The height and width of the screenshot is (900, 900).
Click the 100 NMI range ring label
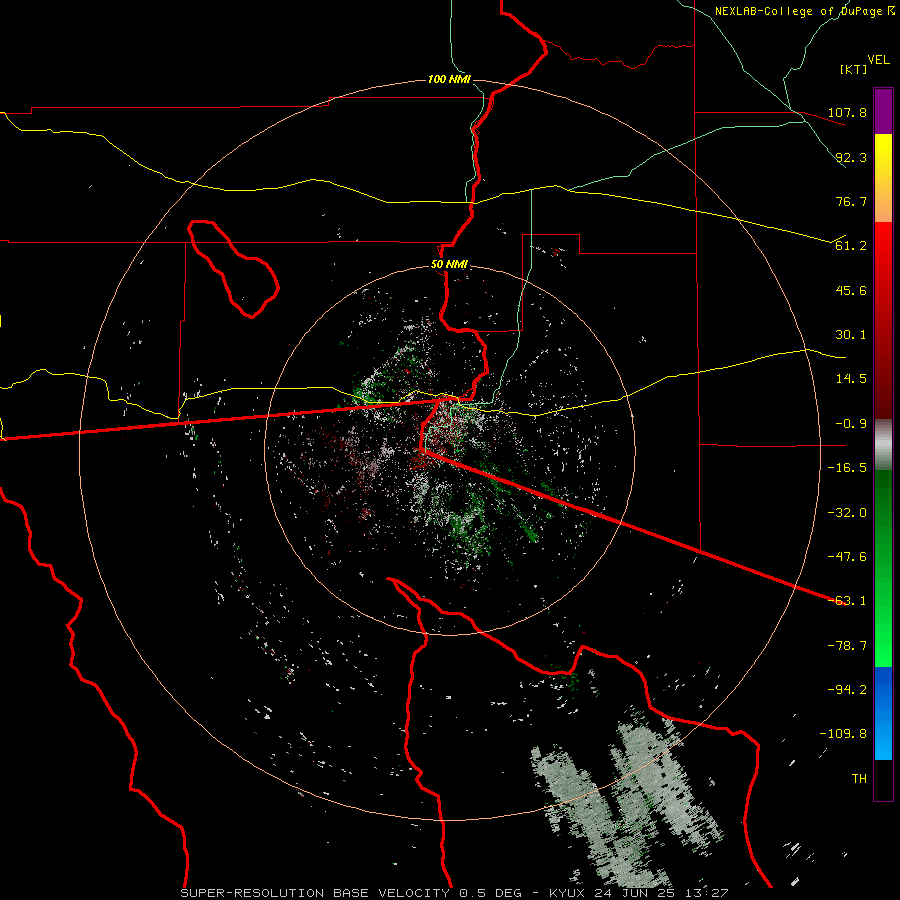click(x=449, y=79)
